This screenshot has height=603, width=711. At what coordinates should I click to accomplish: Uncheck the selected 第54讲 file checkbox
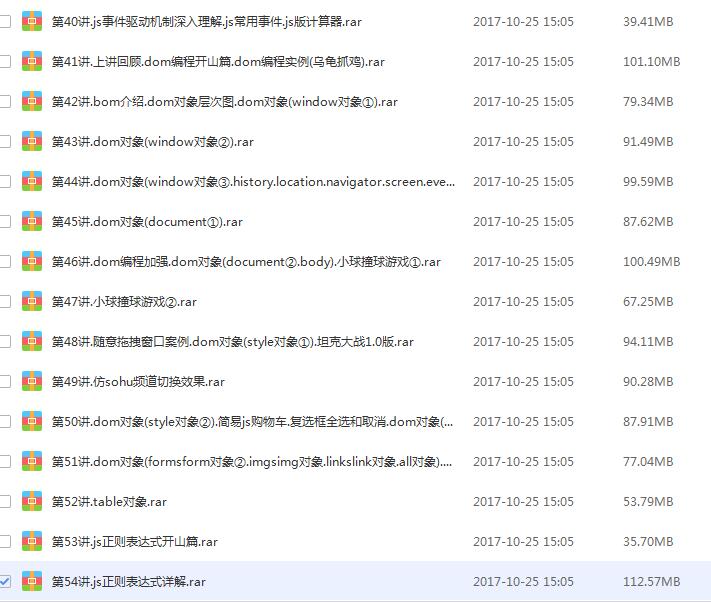pos(5,581)
